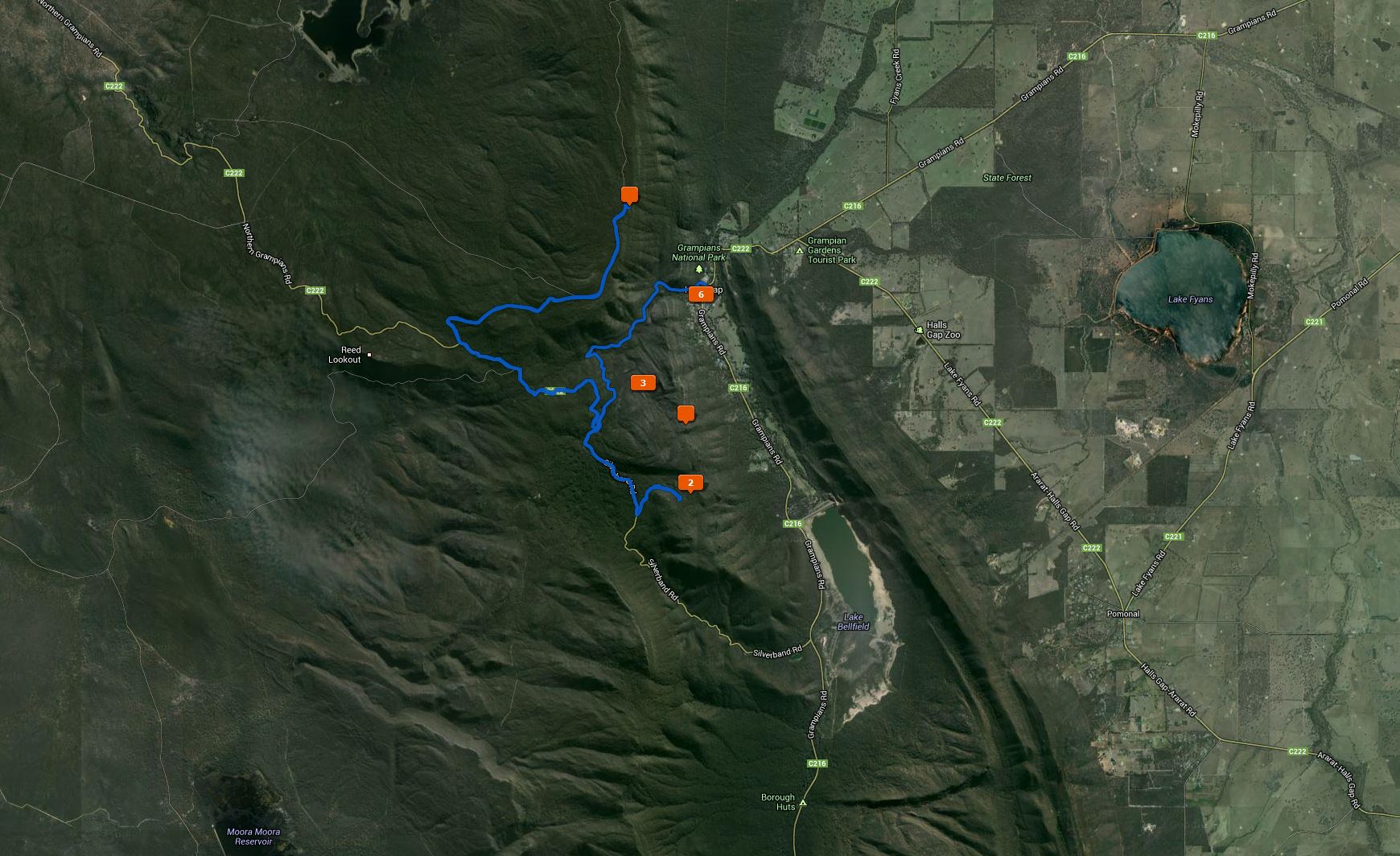Select the blank orange marker between 3 and 2
The width and height of the screenshot is (1400, 856).
coord(686,415)
